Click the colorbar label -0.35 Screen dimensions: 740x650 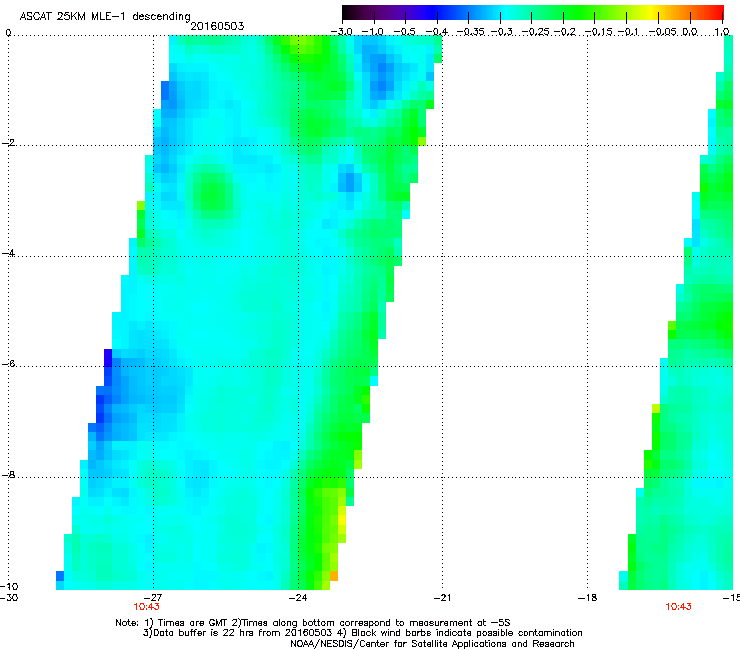471,32
